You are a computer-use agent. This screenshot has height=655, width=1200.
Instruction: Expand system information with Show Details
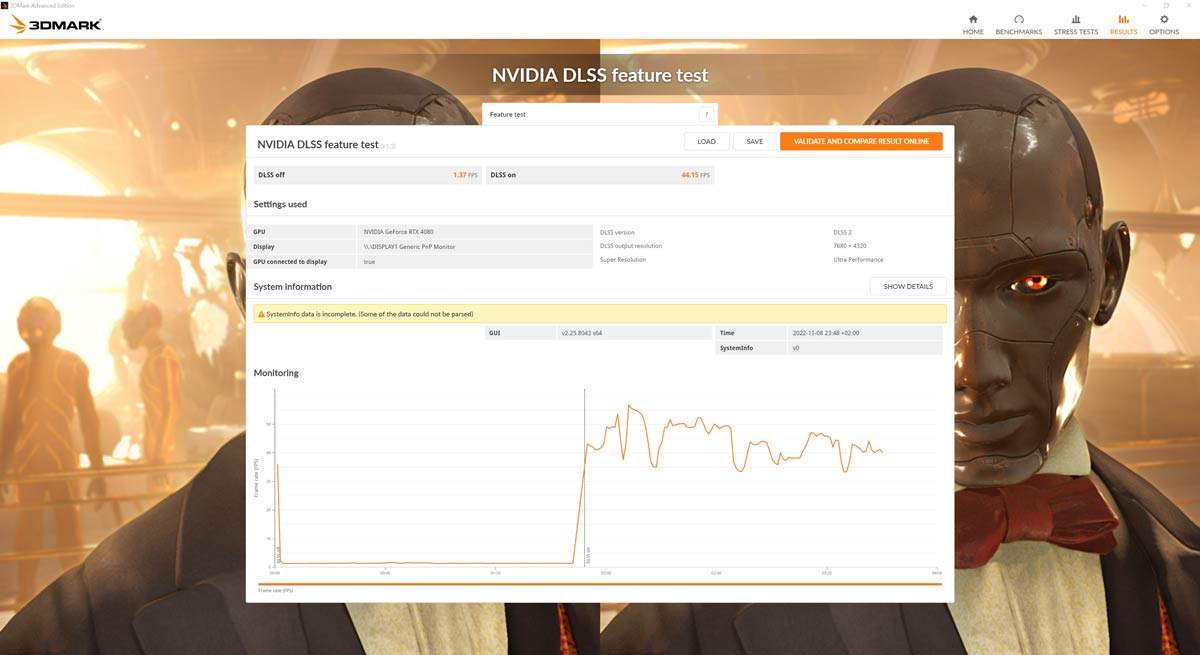907,287
